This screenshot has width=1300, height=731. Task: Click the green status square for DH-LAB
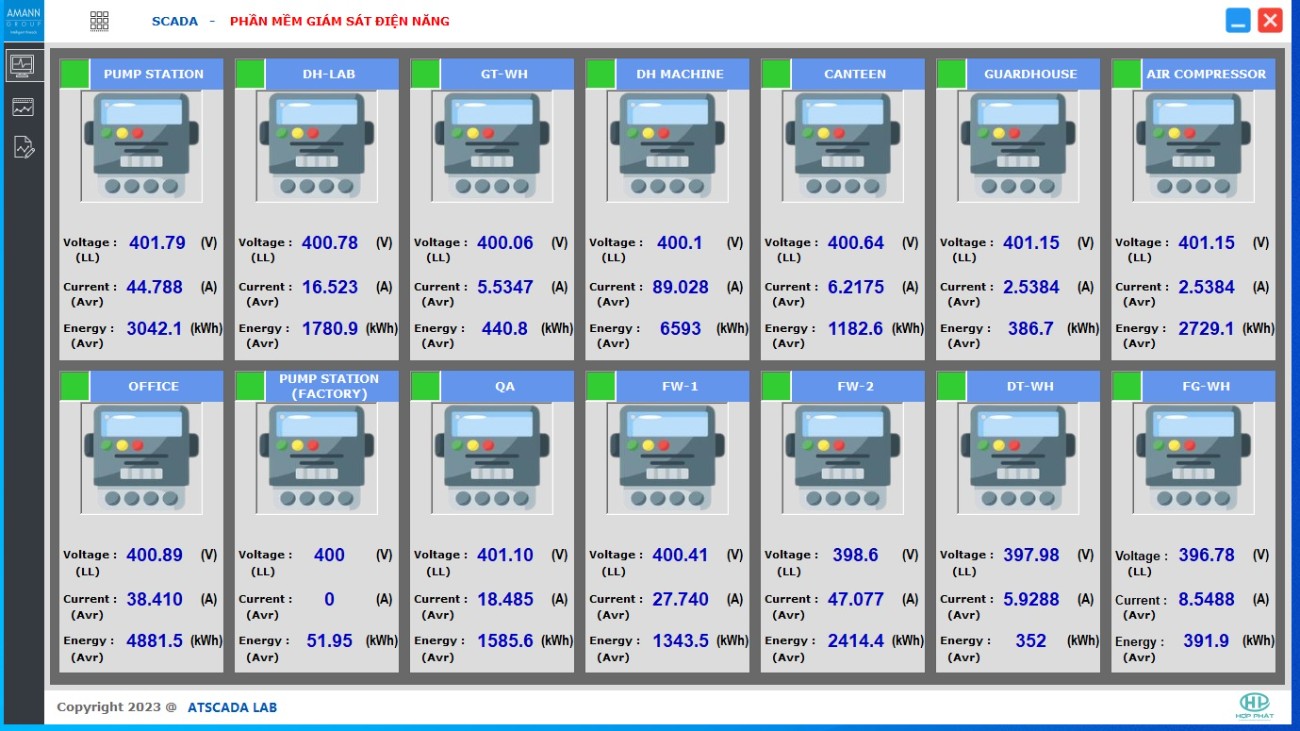coord(250,74)
